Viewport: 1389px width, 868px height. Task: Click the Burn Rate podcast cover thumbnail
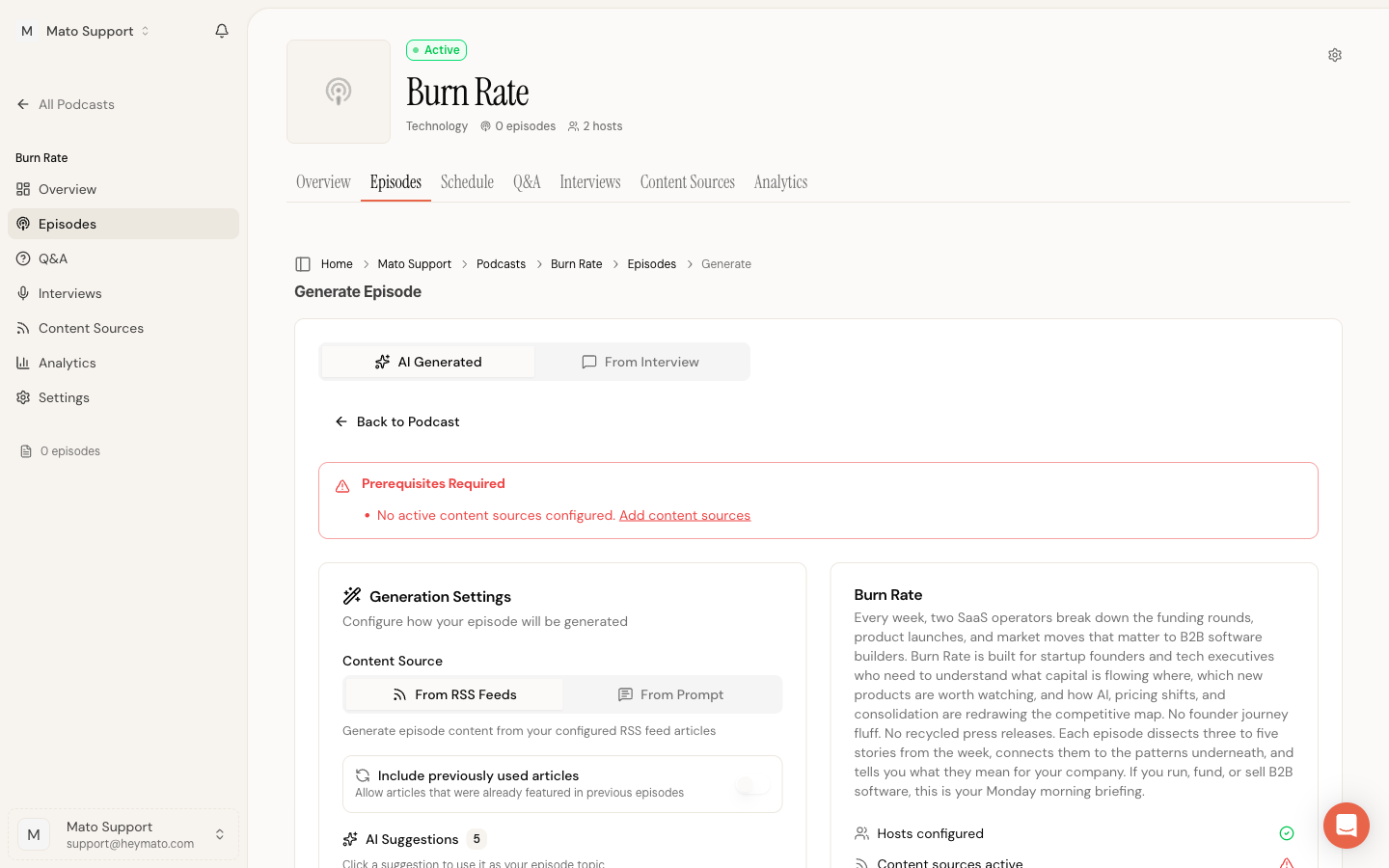339,92
